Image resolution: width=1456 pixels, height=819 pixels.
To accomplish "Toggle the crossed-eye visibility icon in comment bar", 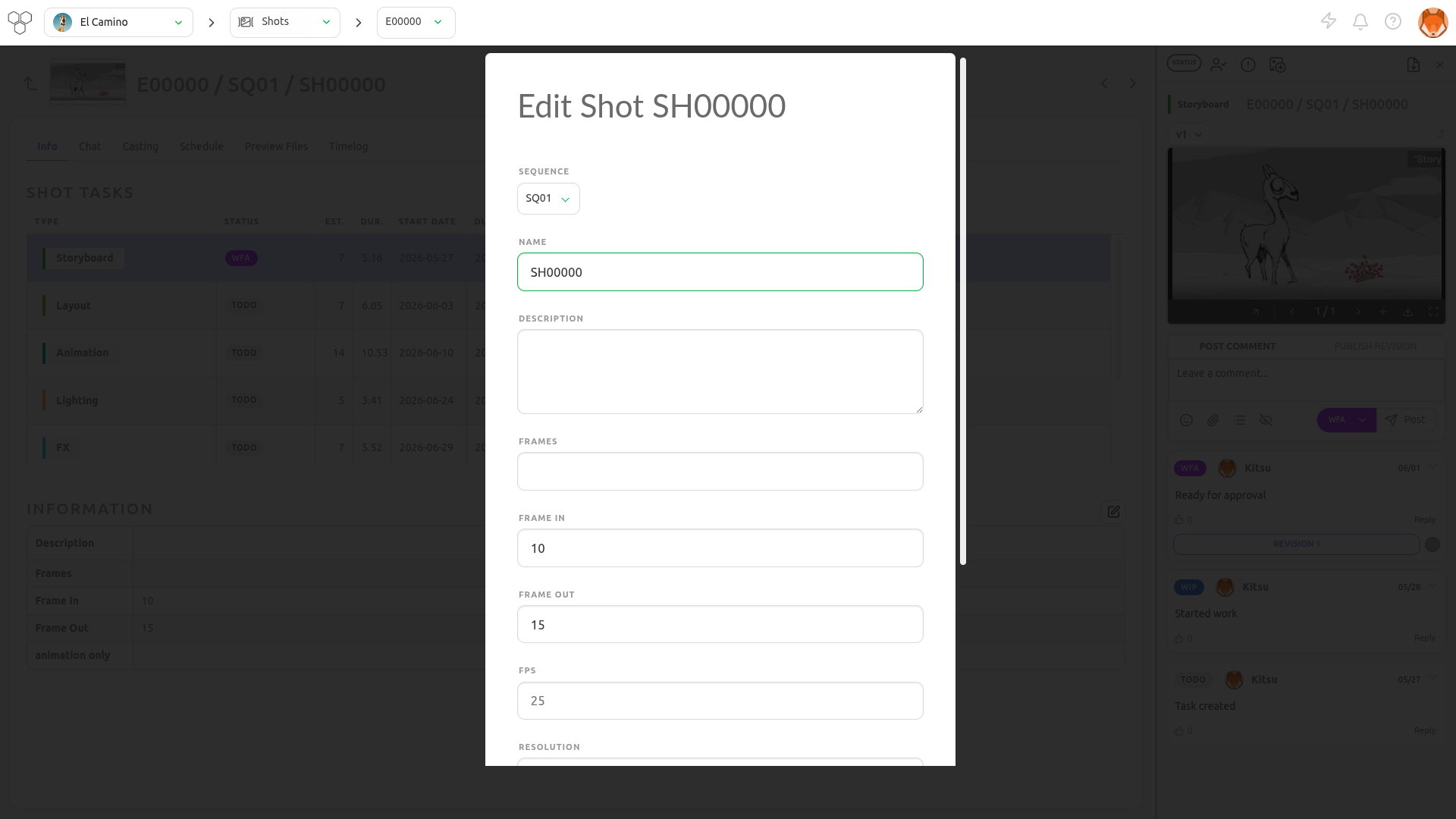I will pyautogui.click(x=1266, y=420).
